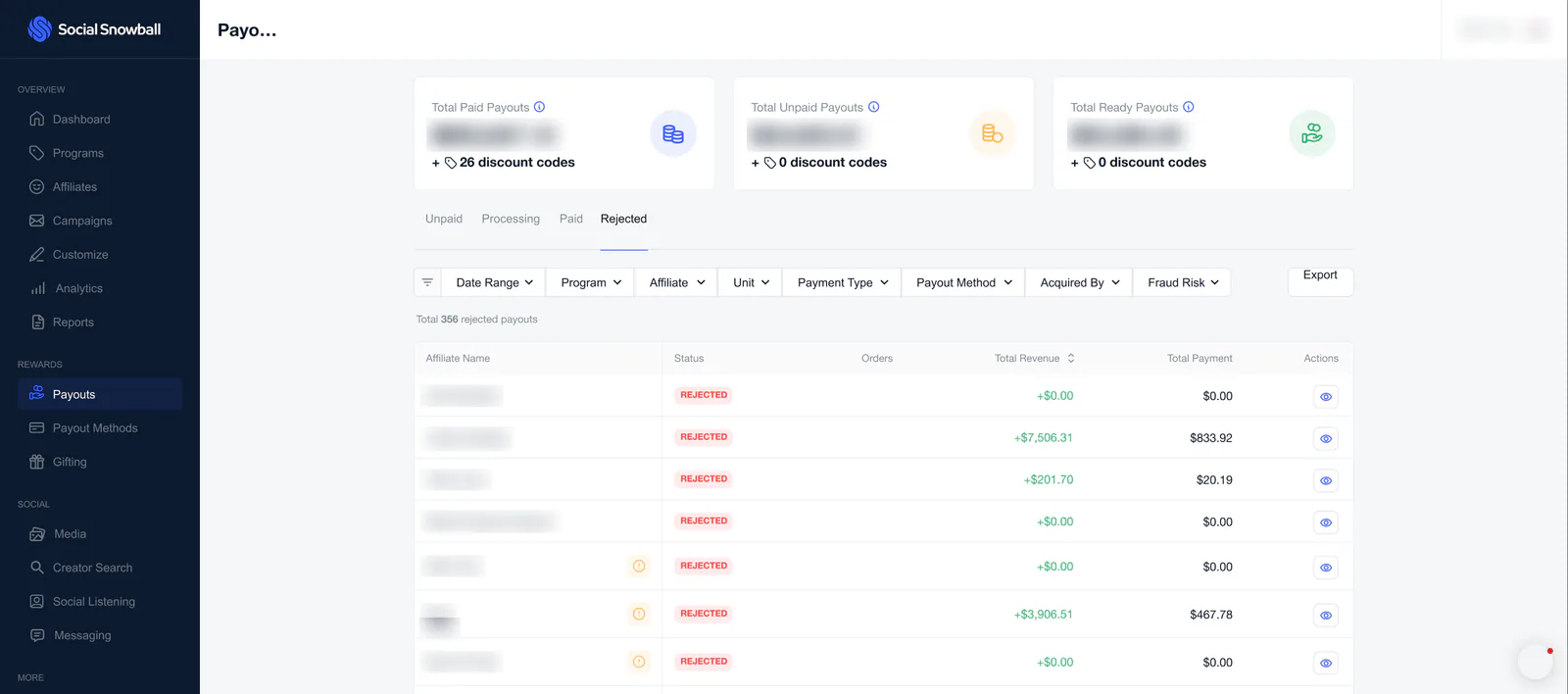
Task: Click the Social Snowball logo
Action: pos(94,29)
